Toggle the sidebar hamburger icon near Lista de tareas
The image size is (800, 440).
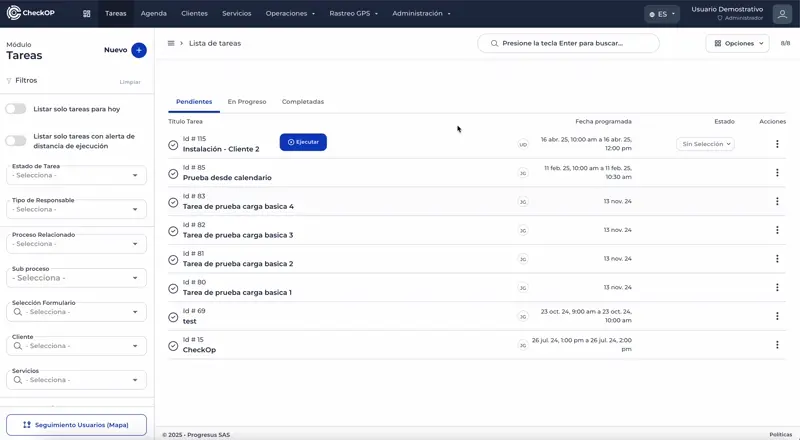[x=171, y=43]
